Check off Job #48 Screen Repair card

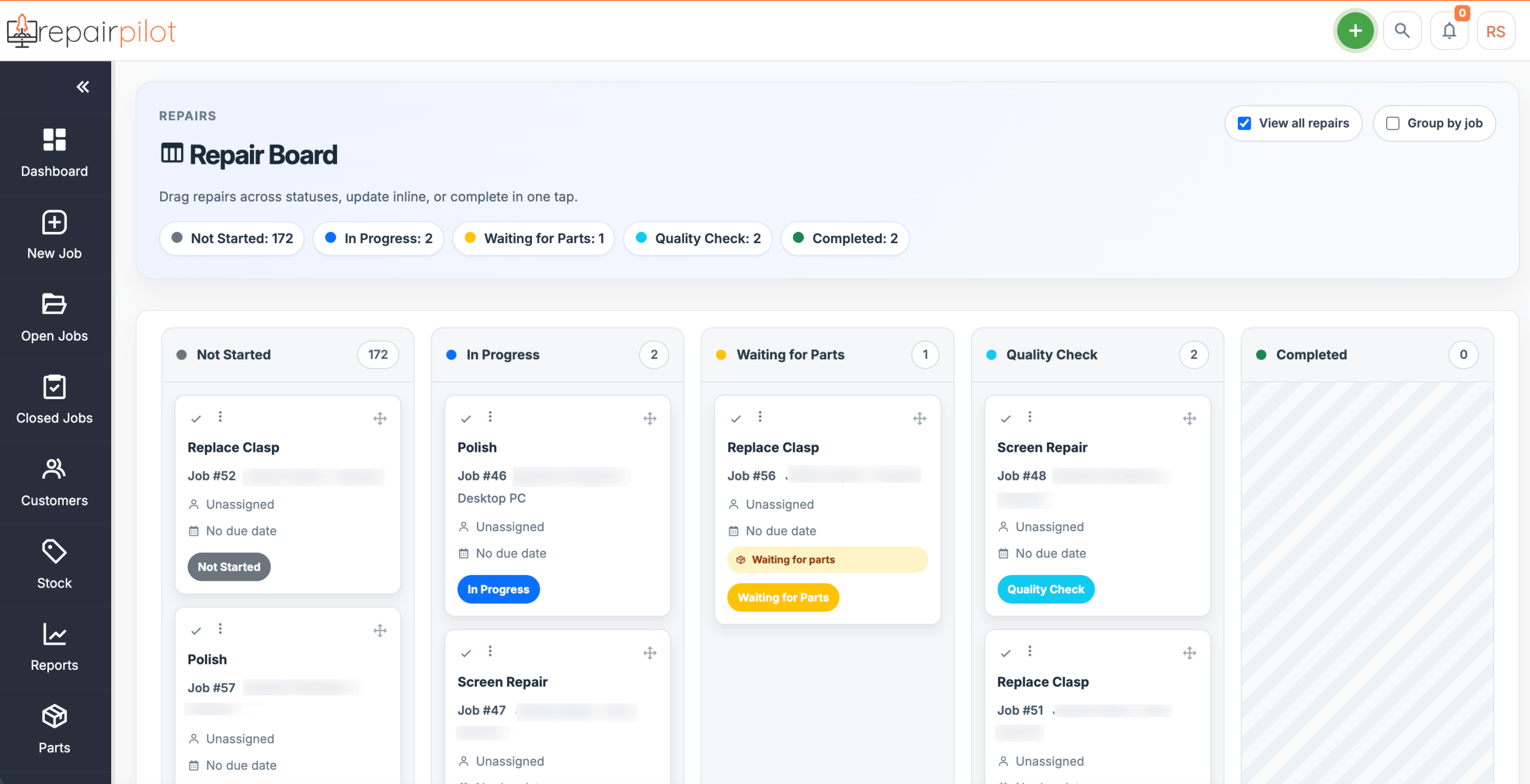(1006, 419)
